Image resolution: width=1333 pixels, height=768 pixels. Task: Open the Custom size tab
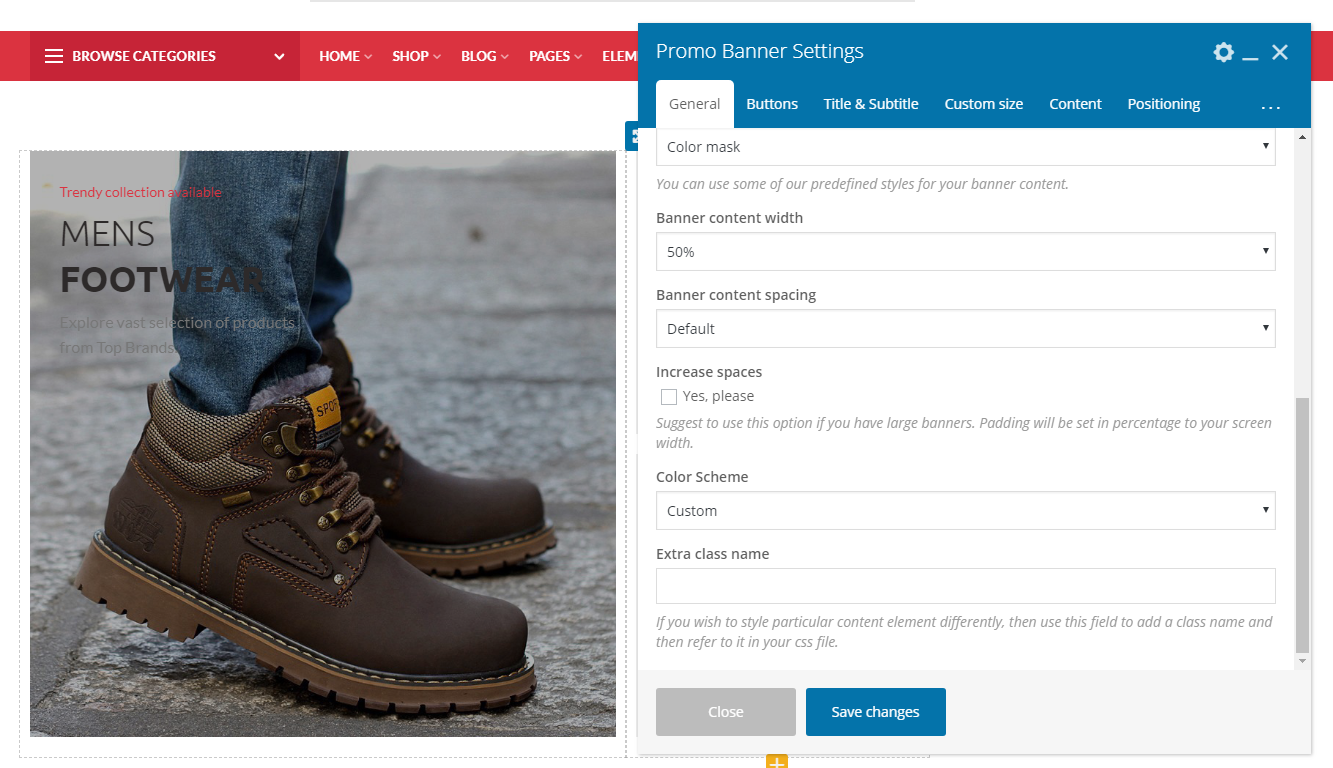click(984, 104)
